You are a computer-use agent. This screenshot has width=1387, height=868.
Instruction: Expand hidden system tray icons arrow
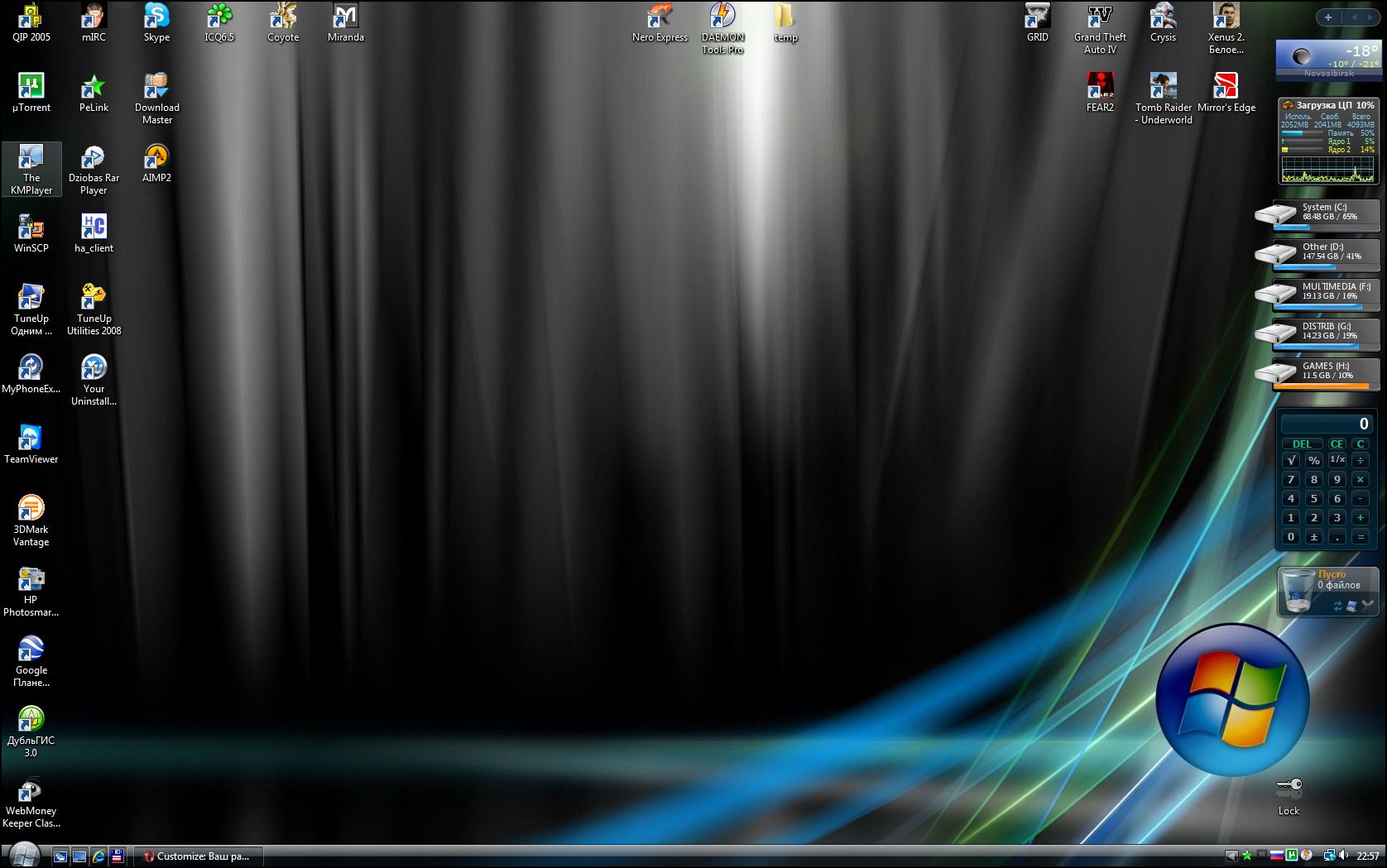pos(1231,856)
